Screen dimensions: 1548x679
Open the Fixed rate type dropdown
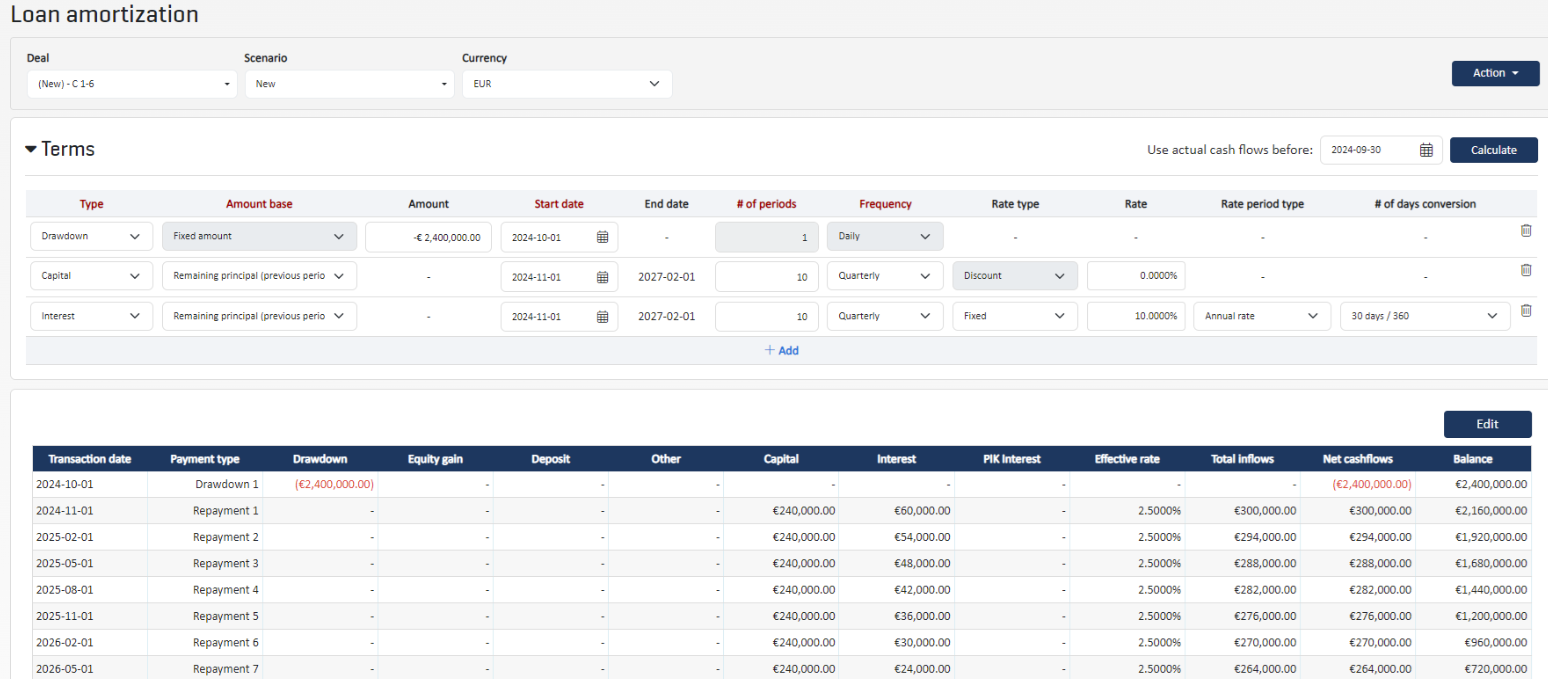pyautogui.click(x=1015, y=316)
